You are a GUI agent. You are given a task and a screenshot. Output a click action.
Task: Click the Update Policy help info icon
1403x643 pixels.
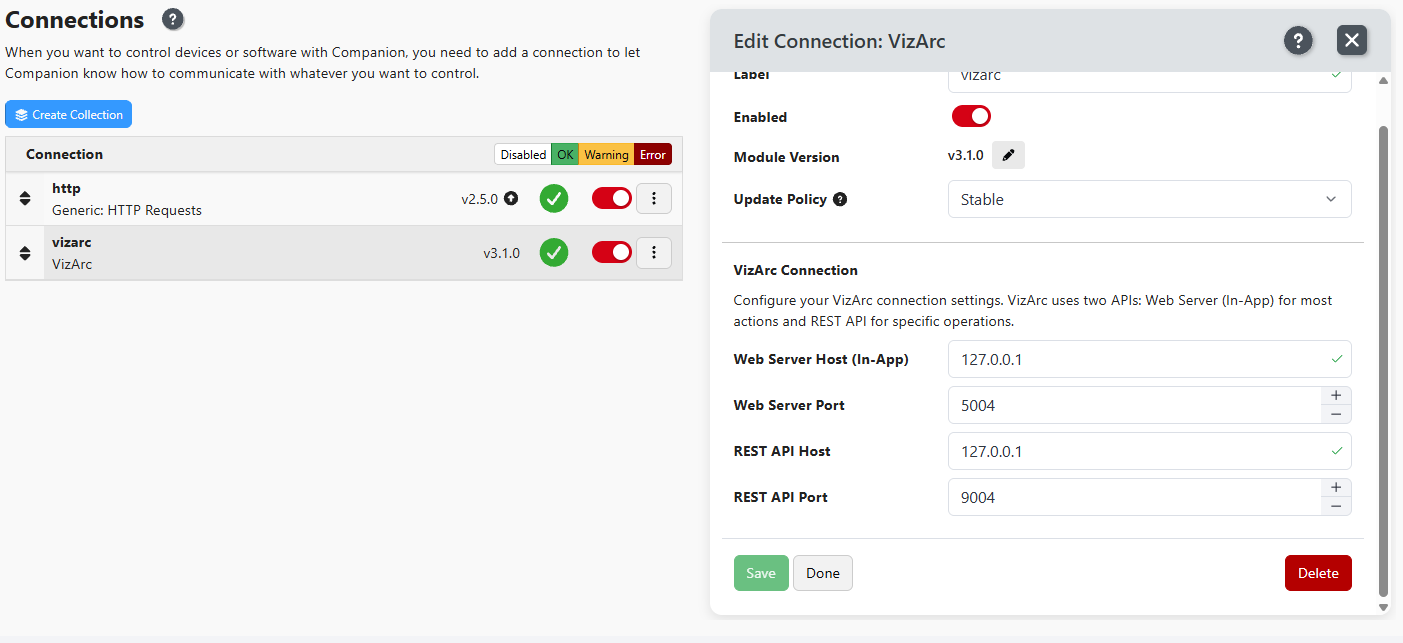point(840,199)
